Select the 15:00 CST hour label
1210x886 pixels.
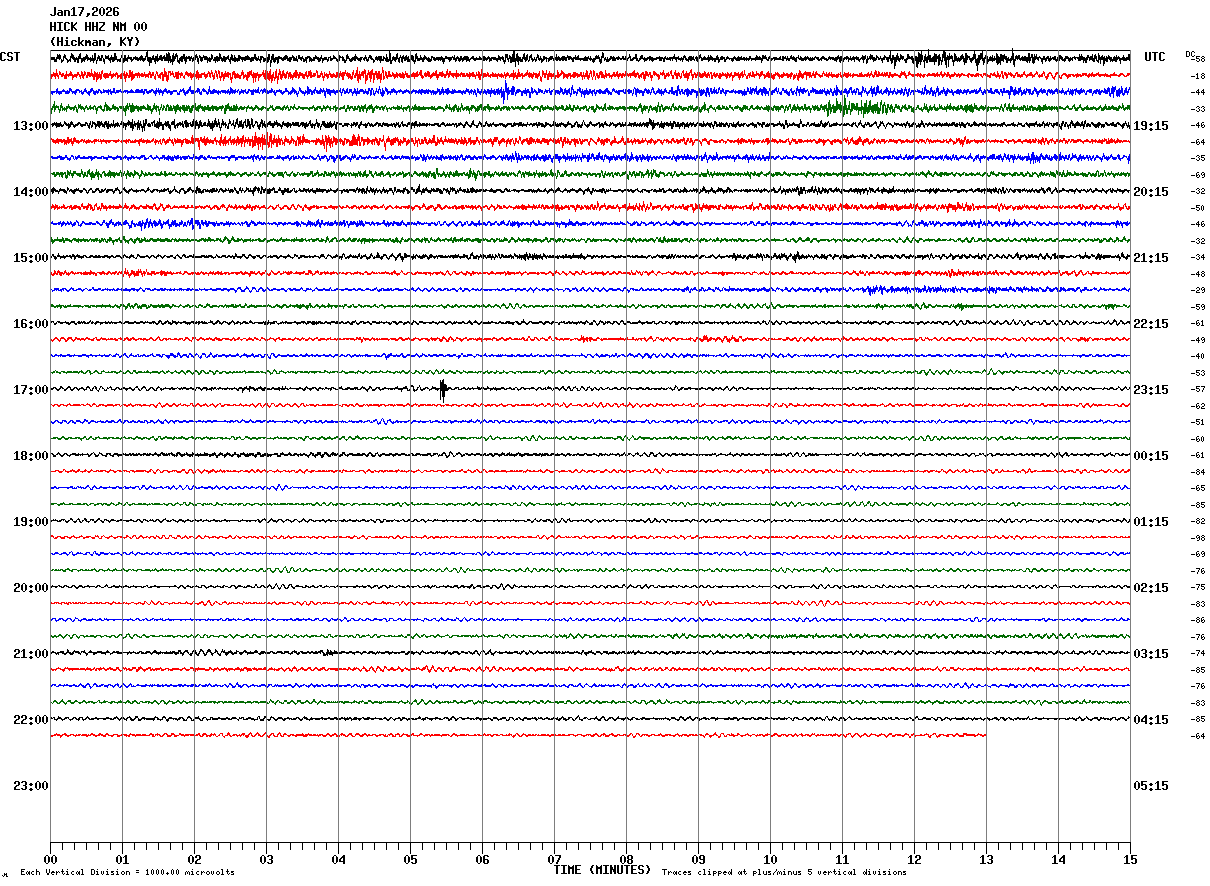tap(30, 258)
